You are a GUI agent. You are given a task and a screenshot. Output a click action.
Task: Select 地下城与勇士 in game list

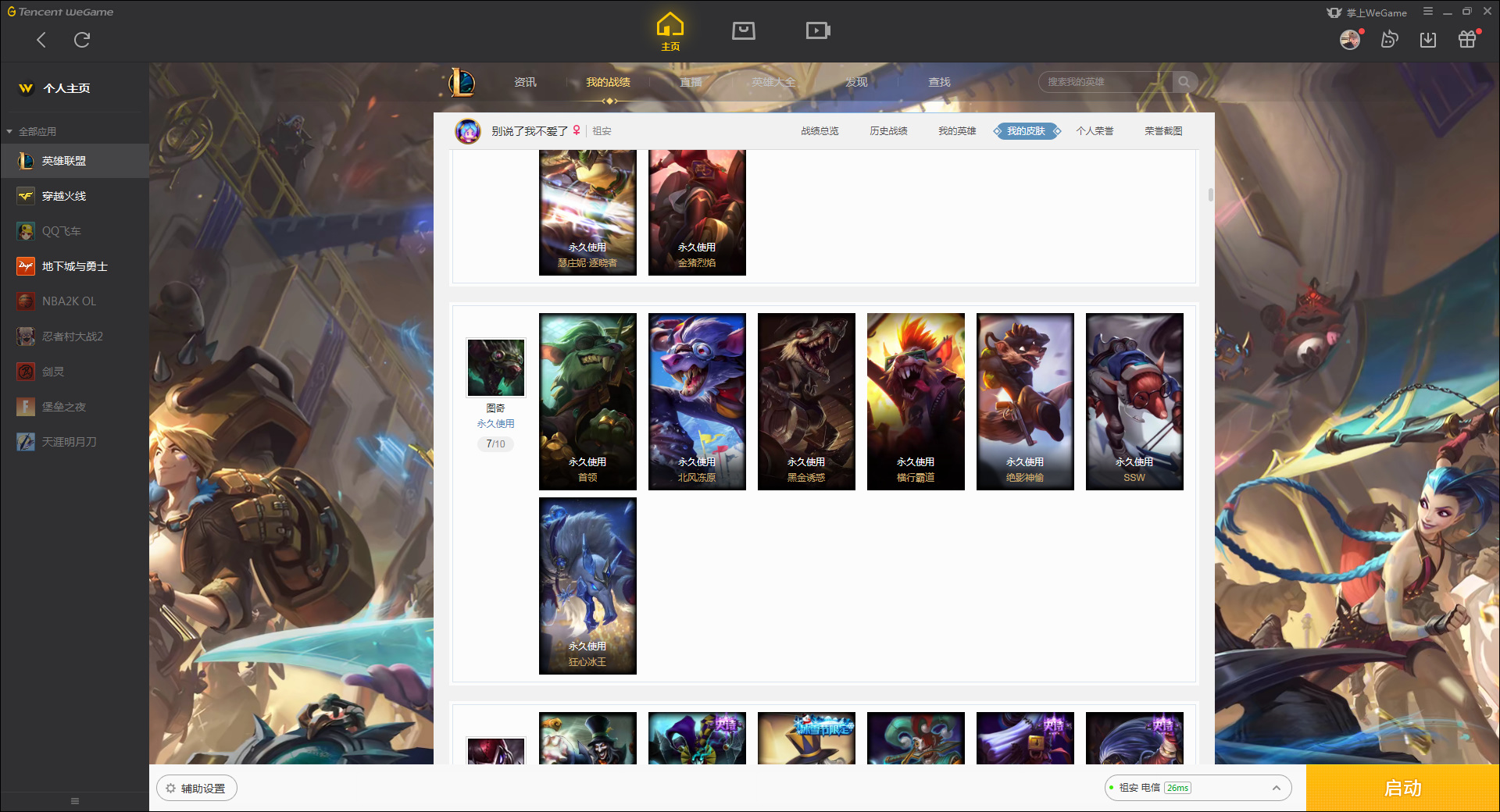[74, 266]
